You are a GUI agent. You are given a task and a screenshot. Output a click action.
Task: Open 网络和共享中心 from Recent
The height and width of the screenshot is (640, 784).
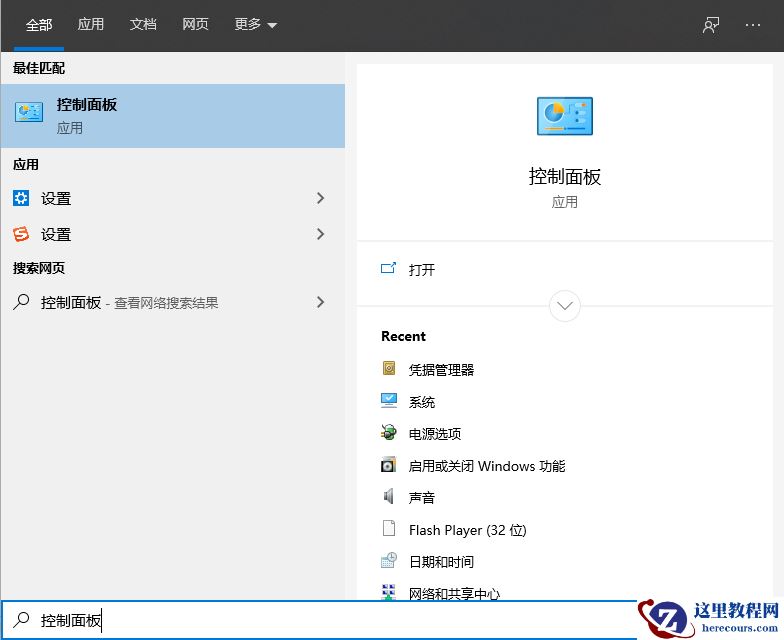pyautogui.click(x=454, y=593)
